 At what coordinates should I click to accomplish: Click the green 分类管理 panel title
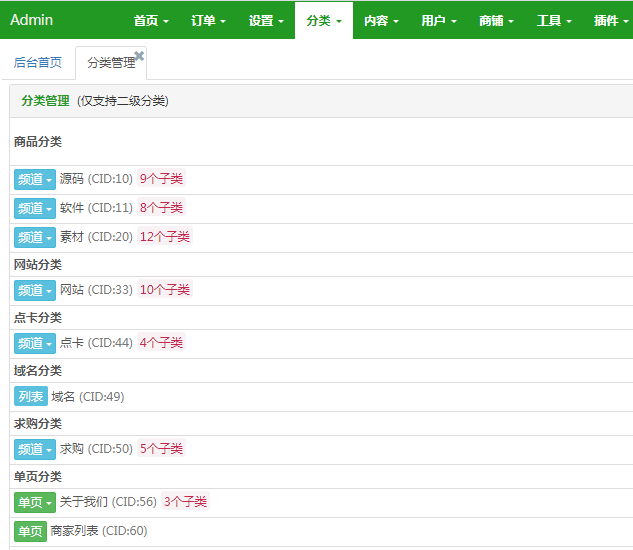(x=45, y=101)
